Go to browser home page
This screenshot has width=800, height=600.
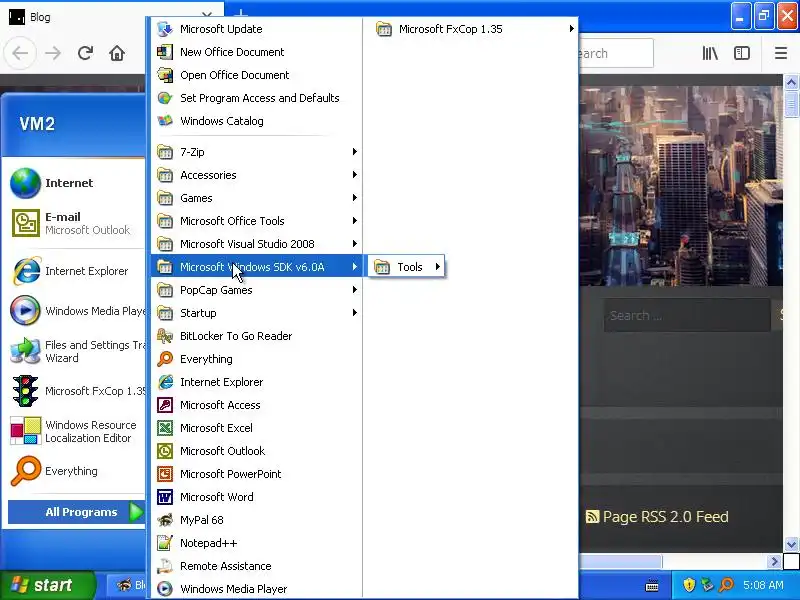click(117, 53)
